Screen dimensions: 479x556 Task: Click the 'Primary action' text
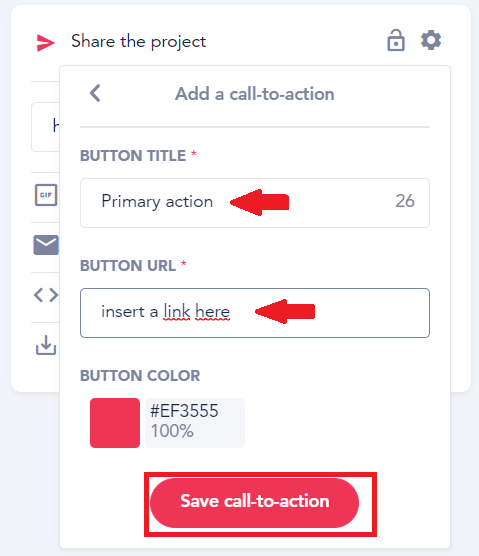tap(157, 202)
